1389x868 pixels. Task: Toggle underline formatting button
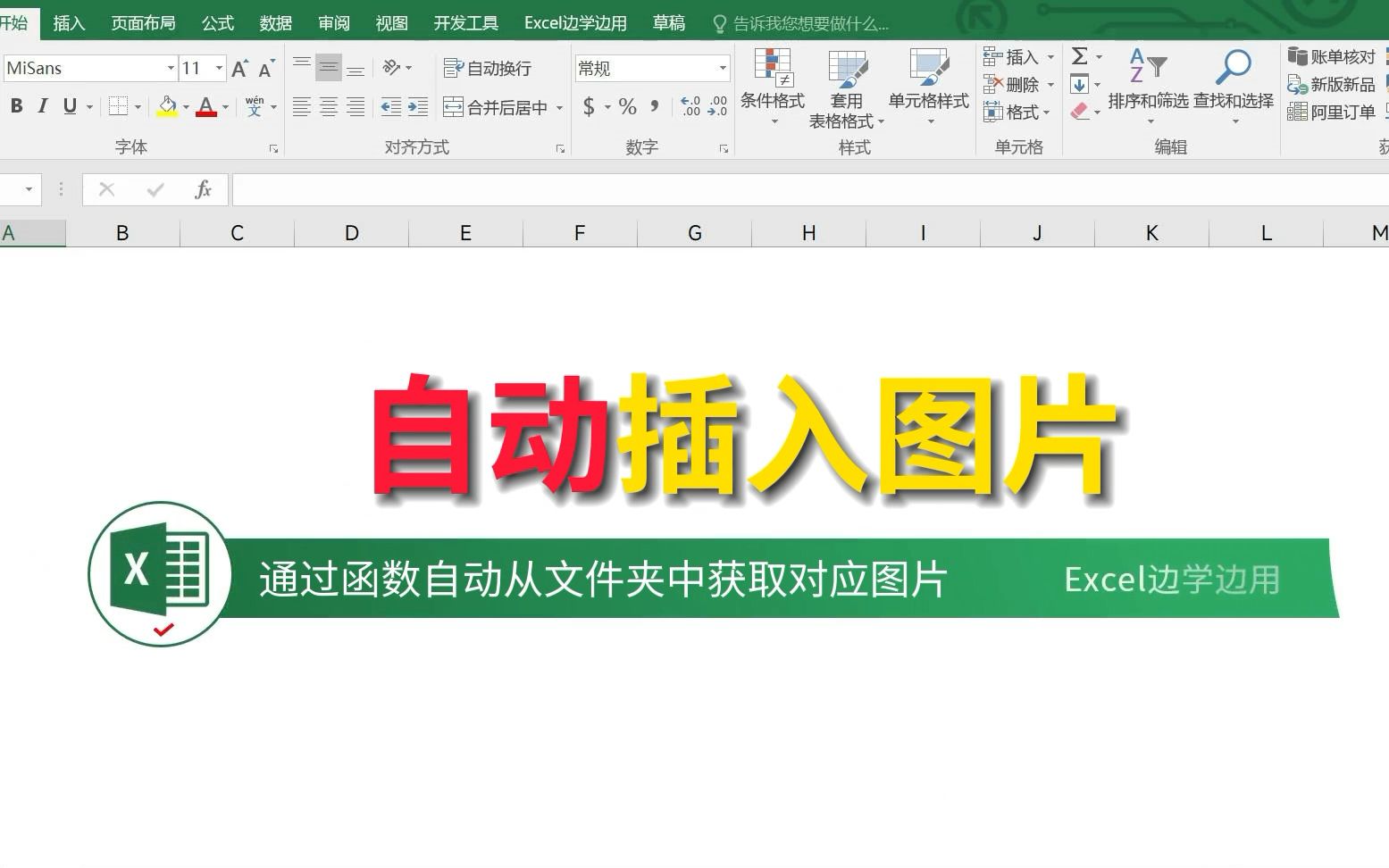(x=70, y=106)
